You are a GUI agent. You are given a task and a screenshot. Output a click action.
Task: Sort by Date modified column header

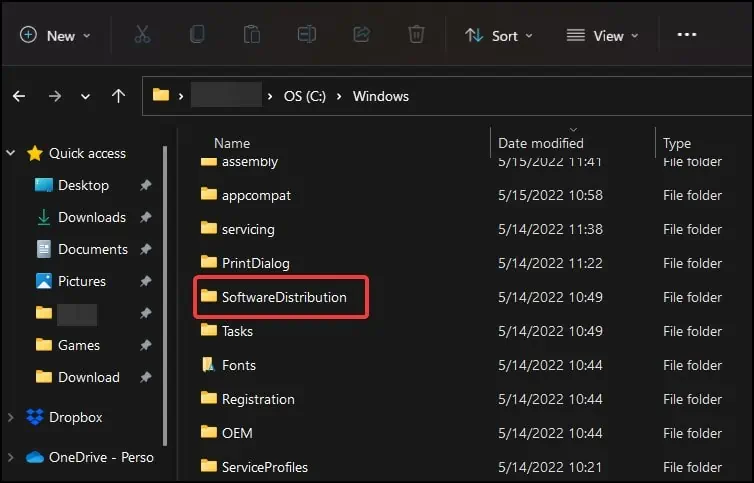click(541, 143)
